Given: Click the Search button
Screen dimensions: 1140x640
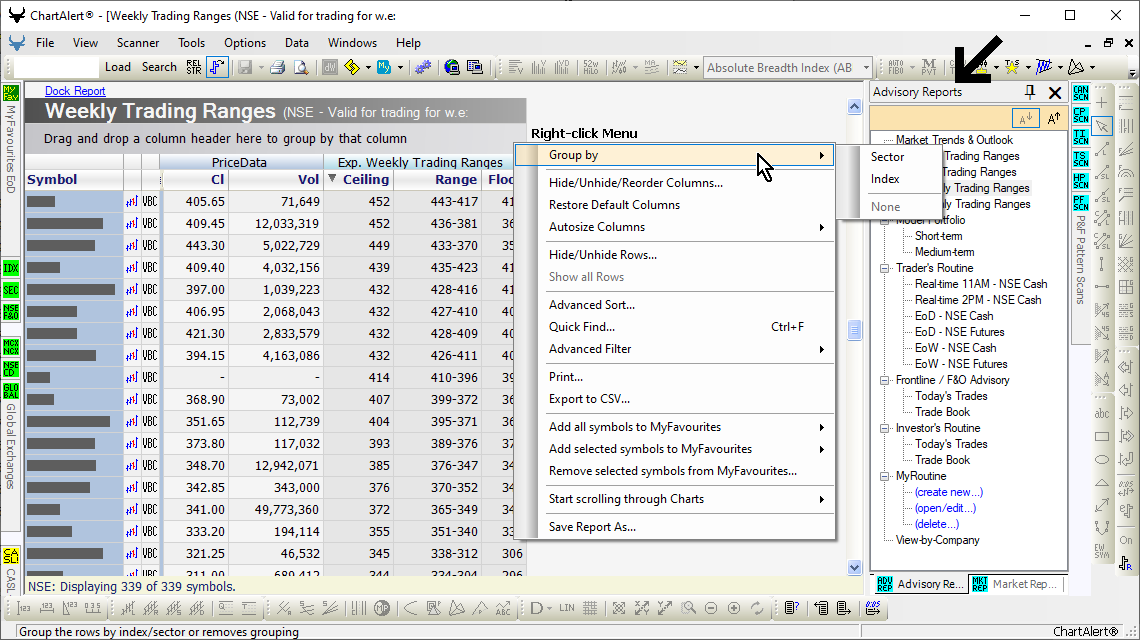Looking at the screenshot, I should pyautogui.click(x=159, y=67).
